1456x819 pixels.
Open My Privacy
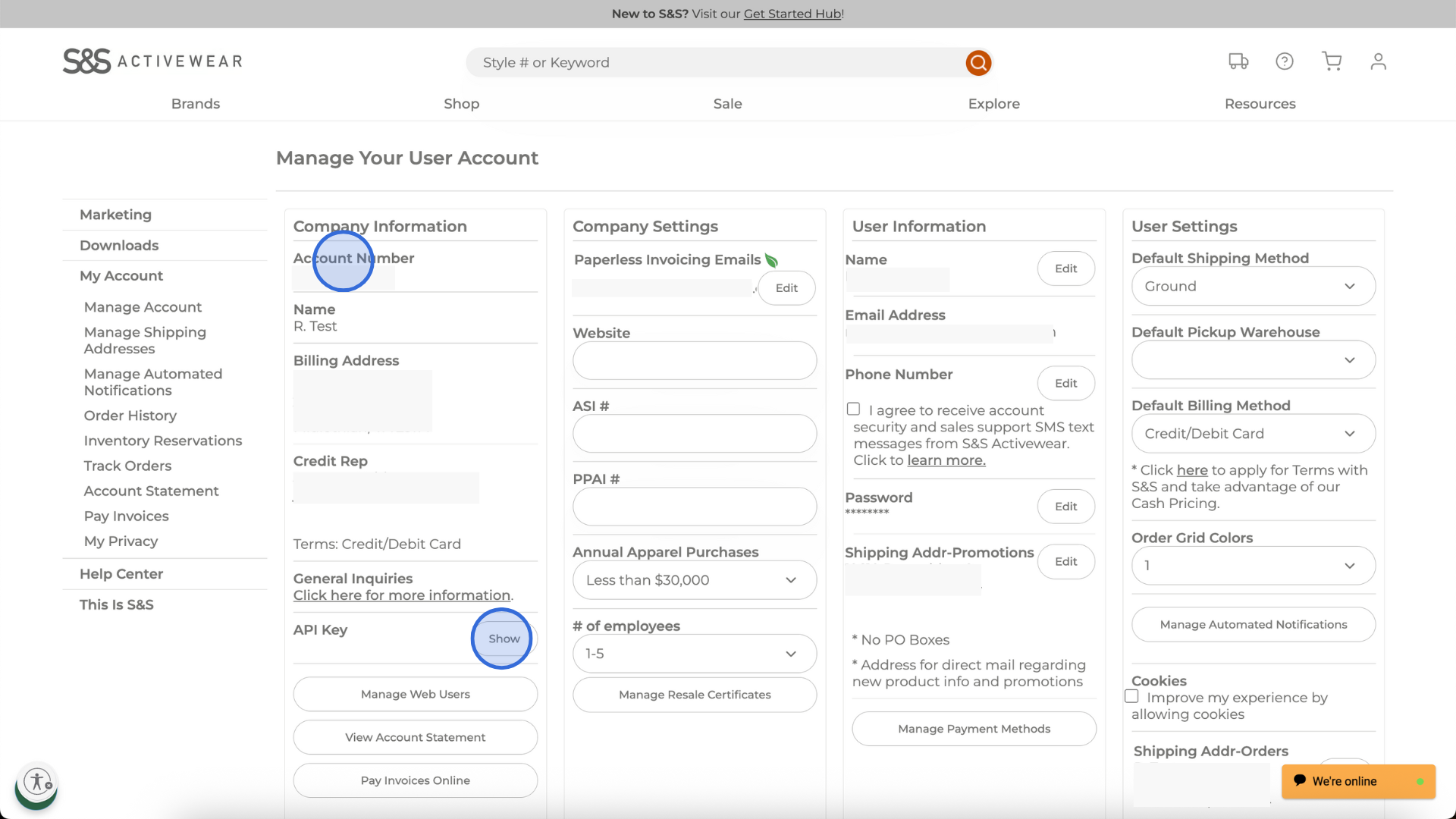121,541
